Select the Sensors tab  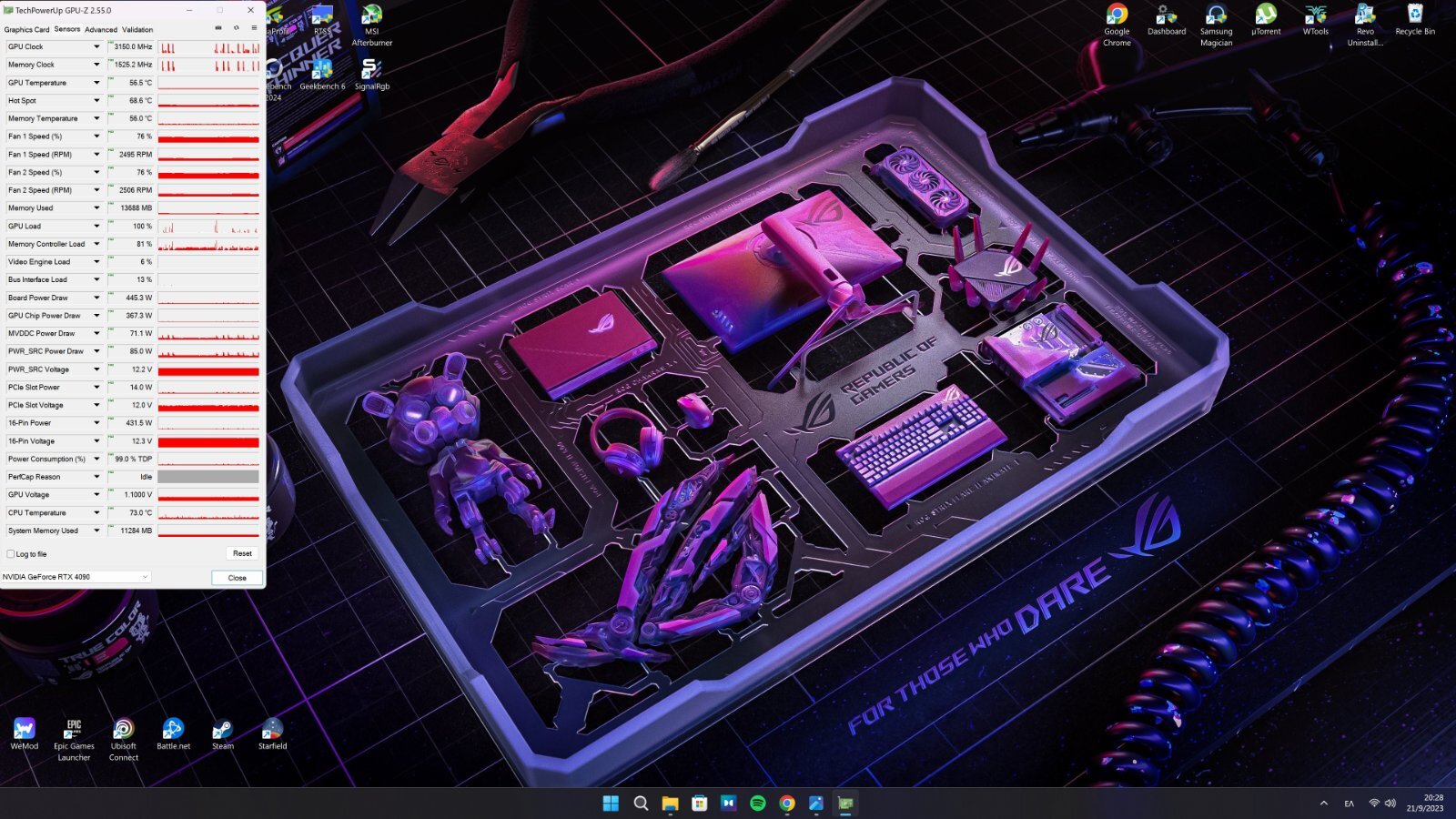(67, 29)
